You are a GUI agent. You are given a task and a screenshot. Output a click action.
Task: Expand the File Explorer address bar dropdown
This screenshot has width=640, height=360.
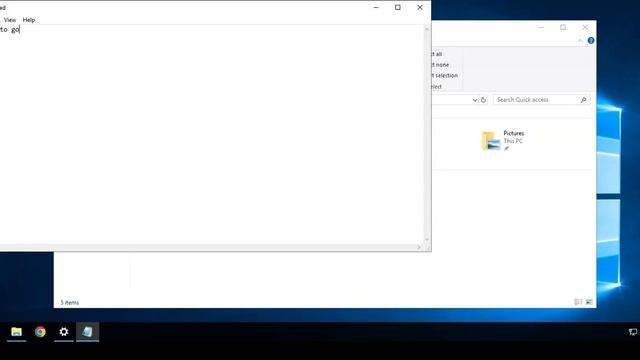coord(475,100)
